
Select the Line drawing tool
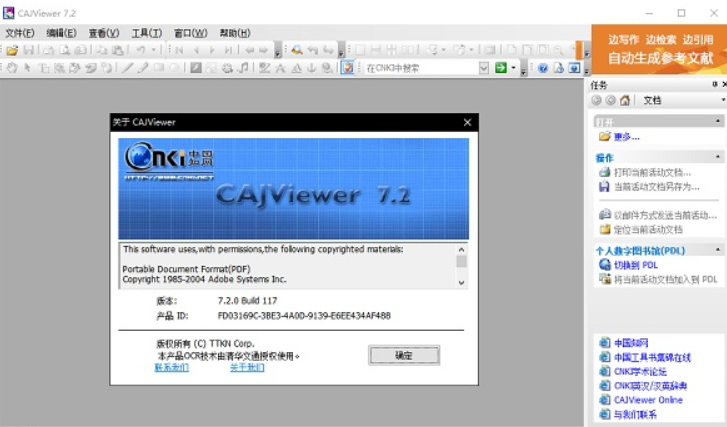coord(128,68)
